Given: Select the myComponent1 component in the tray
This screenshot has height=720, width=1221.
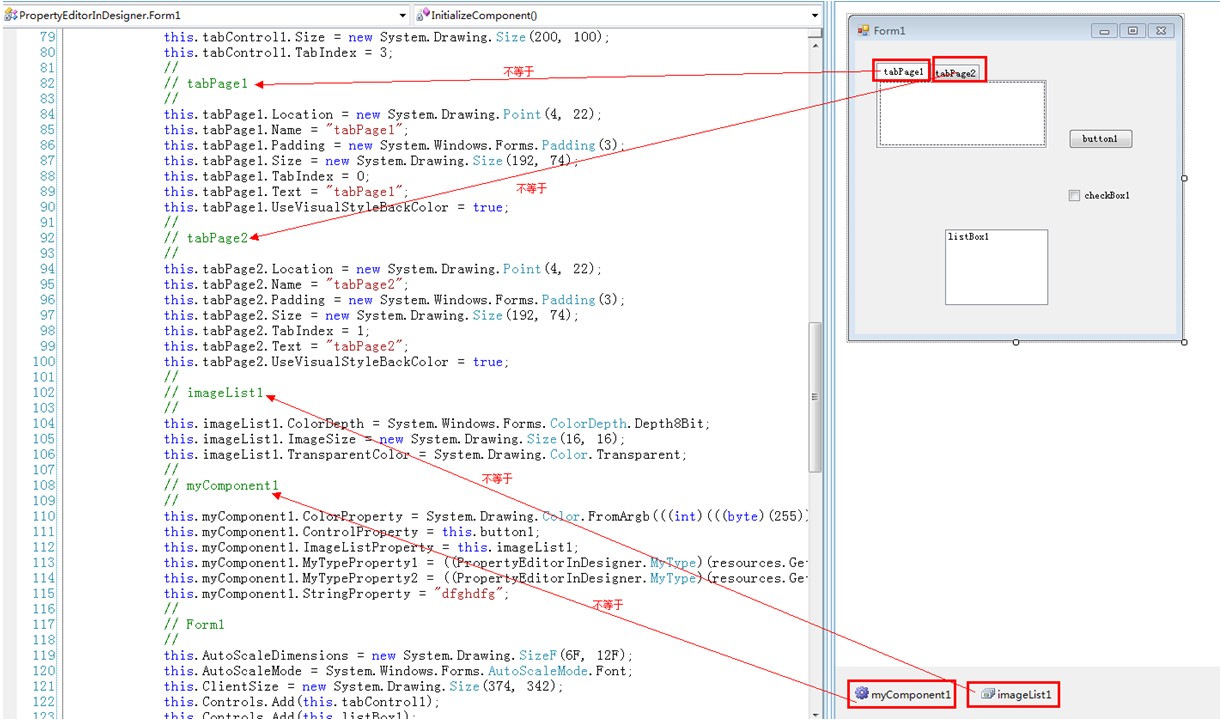Looking at the screenshot, I should coord(902,694).
